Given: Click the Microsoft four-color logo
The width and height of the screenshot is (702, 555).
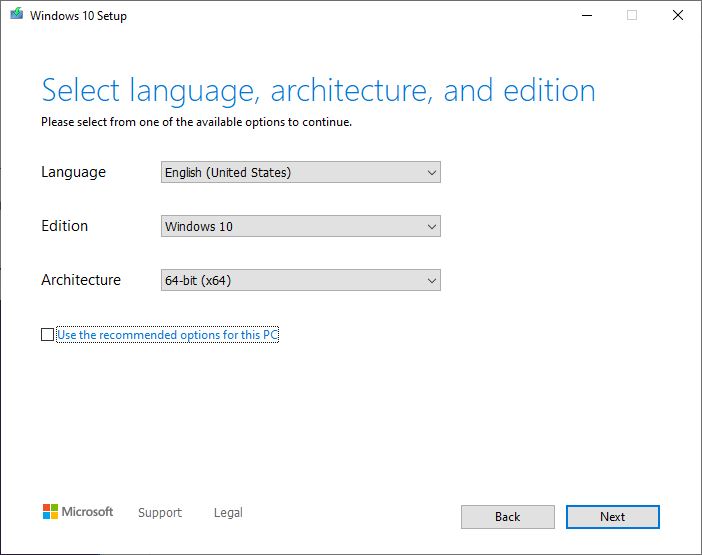Looking at the screenshot, I should tap(50, 512).
